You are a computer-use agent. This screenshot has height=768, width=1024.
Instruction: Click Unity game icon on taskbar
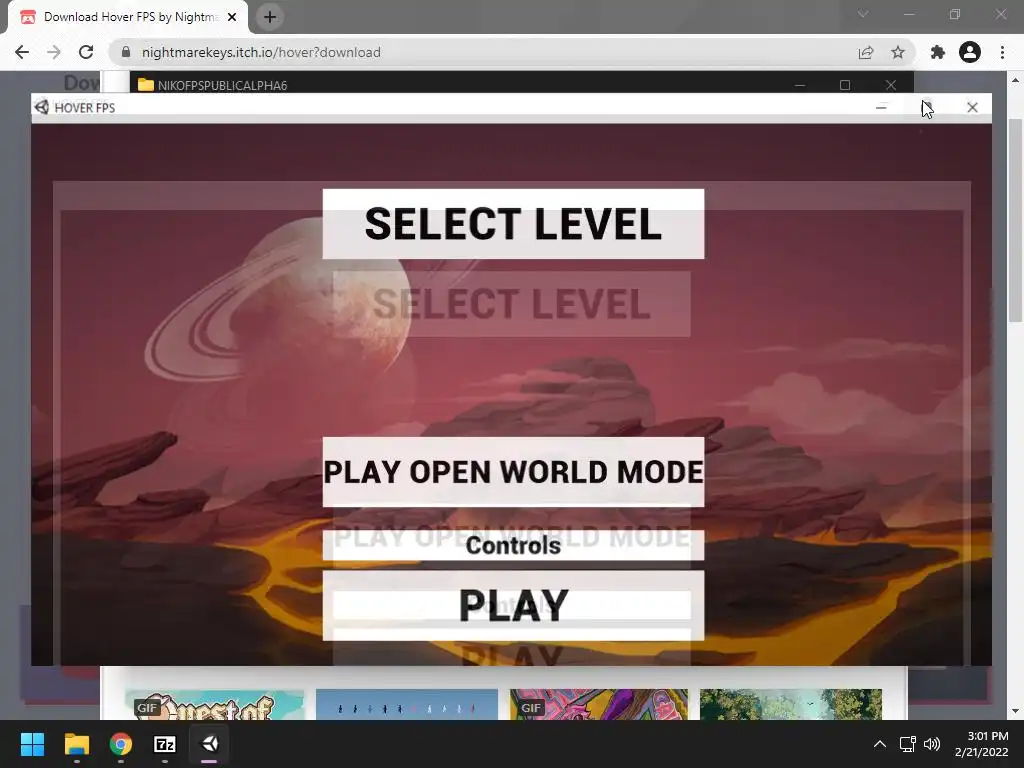[x=209, y=744]
